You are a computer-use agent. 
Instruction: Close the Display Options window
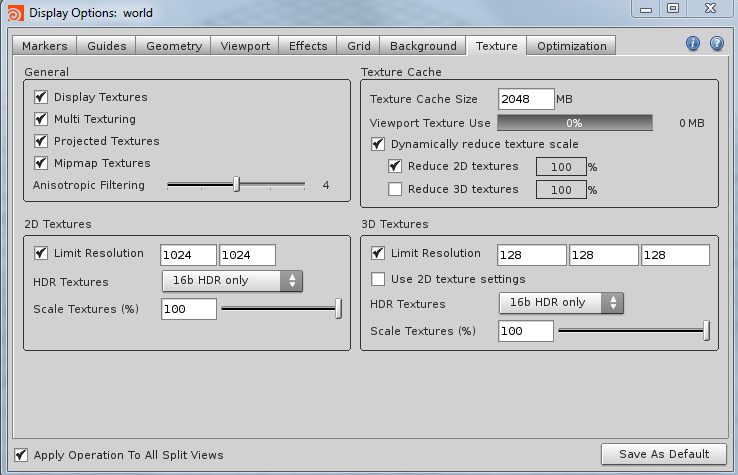pyautogui.click(x=710, y=8)
